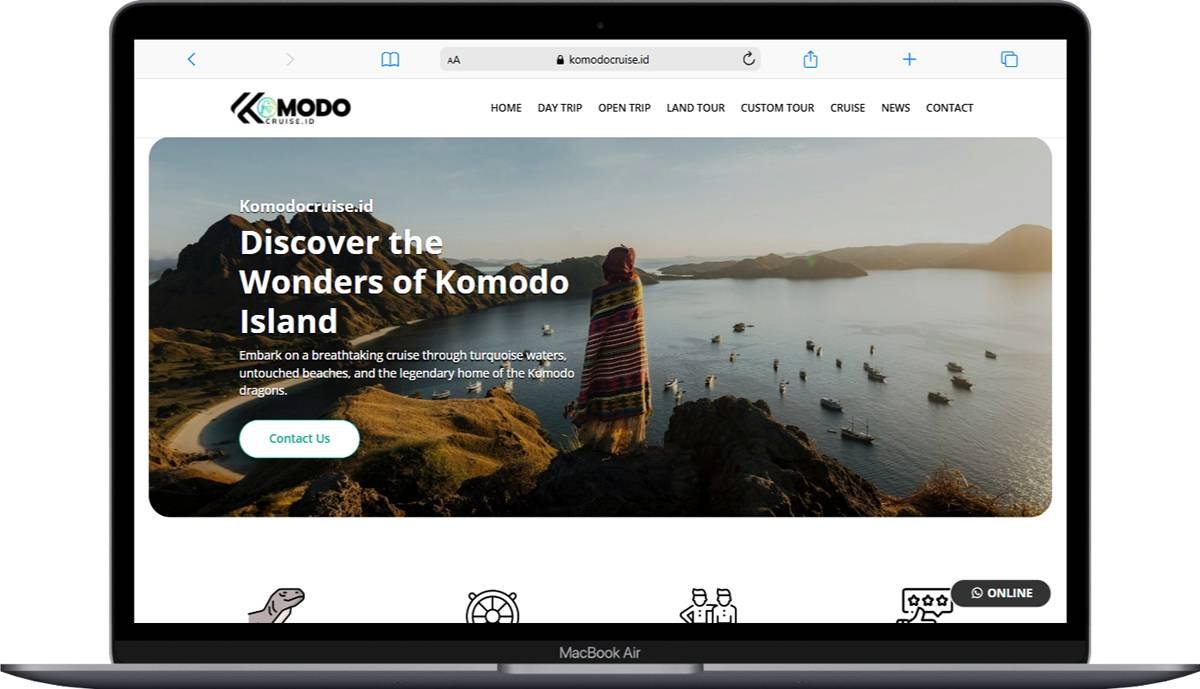Show the tab overview icon
The width and height of the screenshot is (1200, 689).
pos(1009,59)
